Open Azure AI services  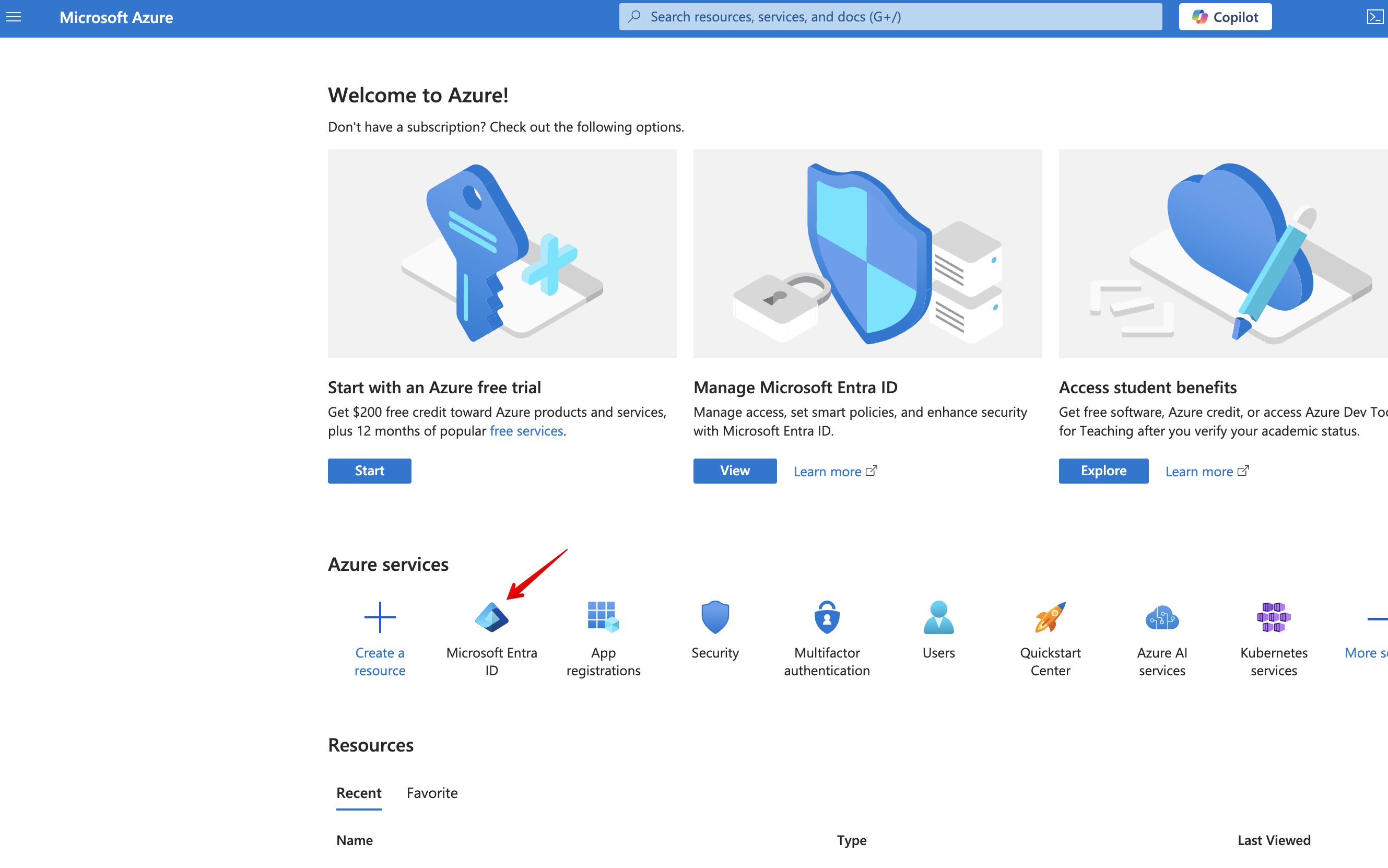click(1162, 639)
